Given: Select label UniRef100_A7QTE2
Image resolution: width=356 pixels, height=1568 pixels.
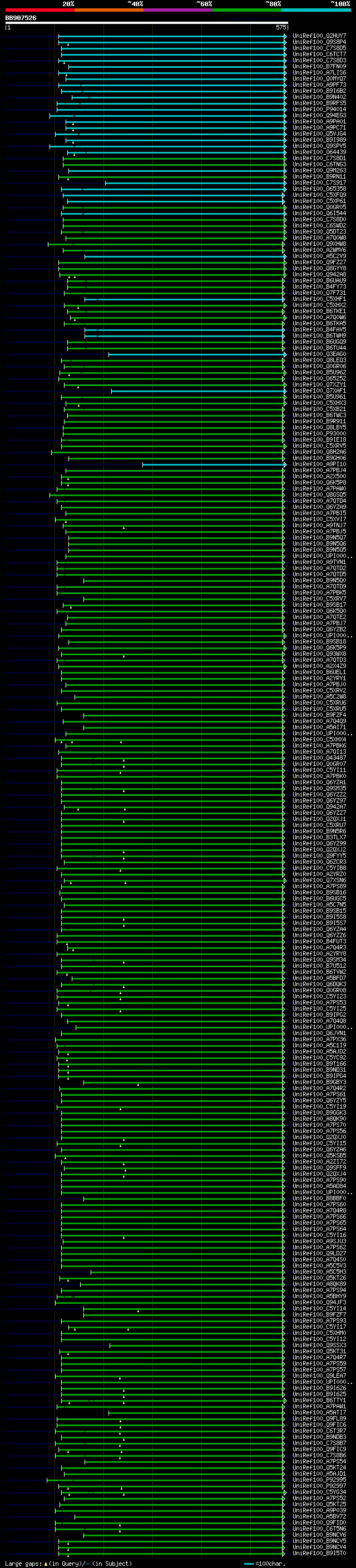Looking at the screenshot, I should pyautogui.click(x=319, y=617).
